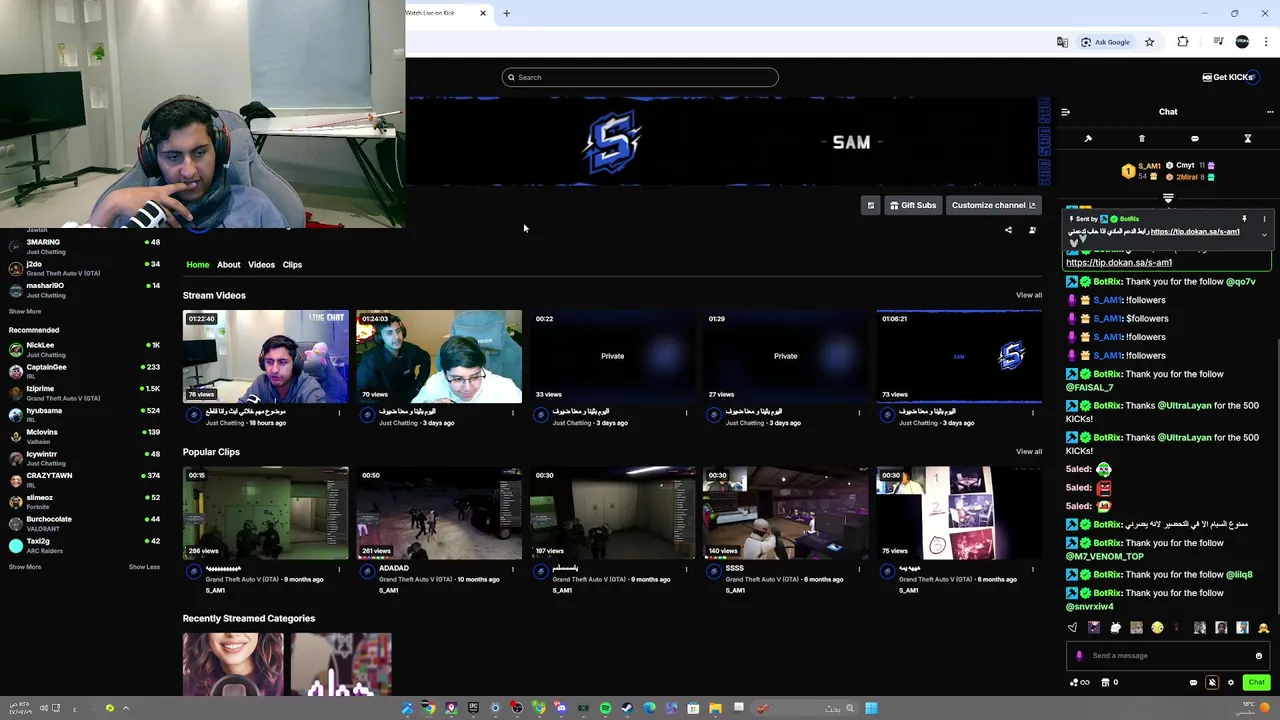Image resolution: width=1280 pixels, height=720 pixels.
Task: Open options menu for 70-views video
Action: (513, 412)
